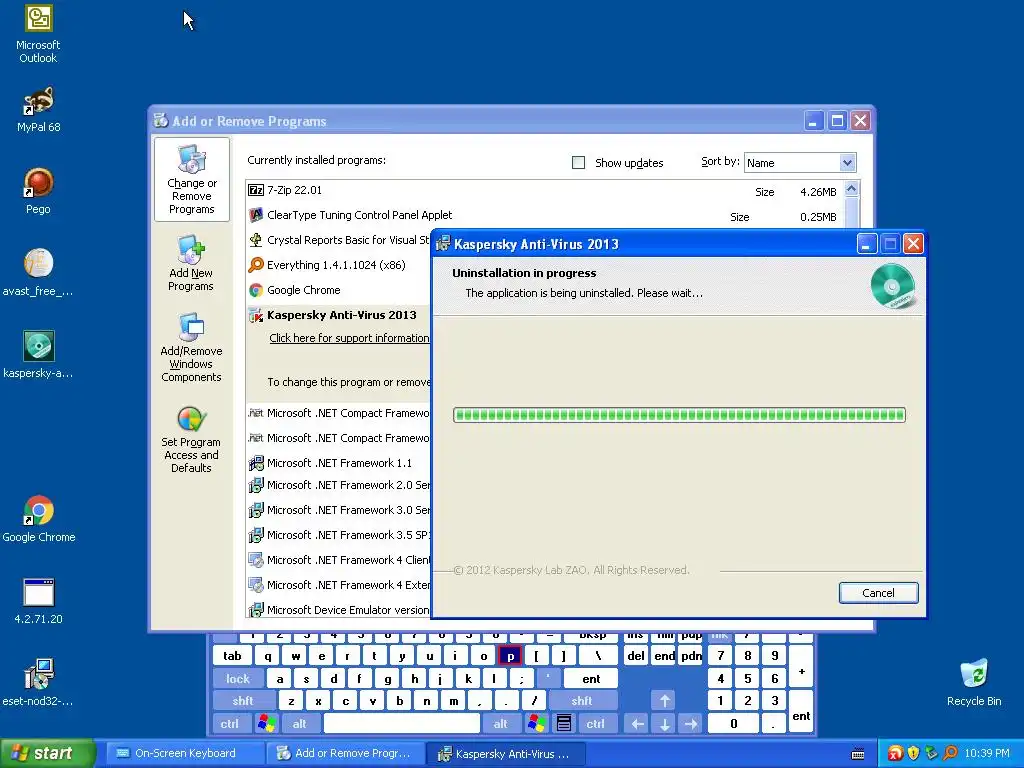Minimize the Kaspersky Anti-Virus 2013 dialog
The width and height of the screenshot is (1024, 768).
tap(867, 244)
